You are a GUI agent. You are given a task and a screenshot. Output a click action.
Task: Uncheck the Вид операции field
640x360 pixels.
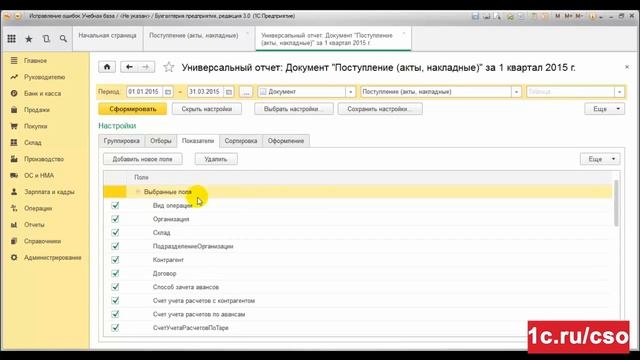115,205
